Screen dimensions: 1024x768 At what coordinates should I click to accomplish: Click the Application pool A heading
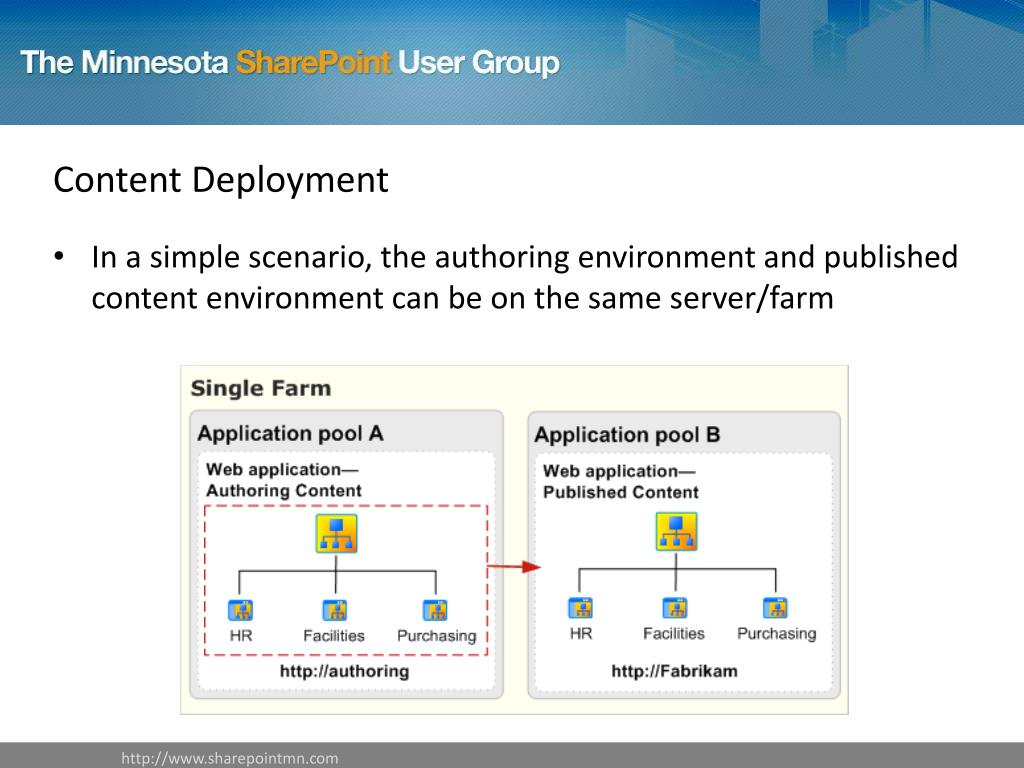point(291,434)
